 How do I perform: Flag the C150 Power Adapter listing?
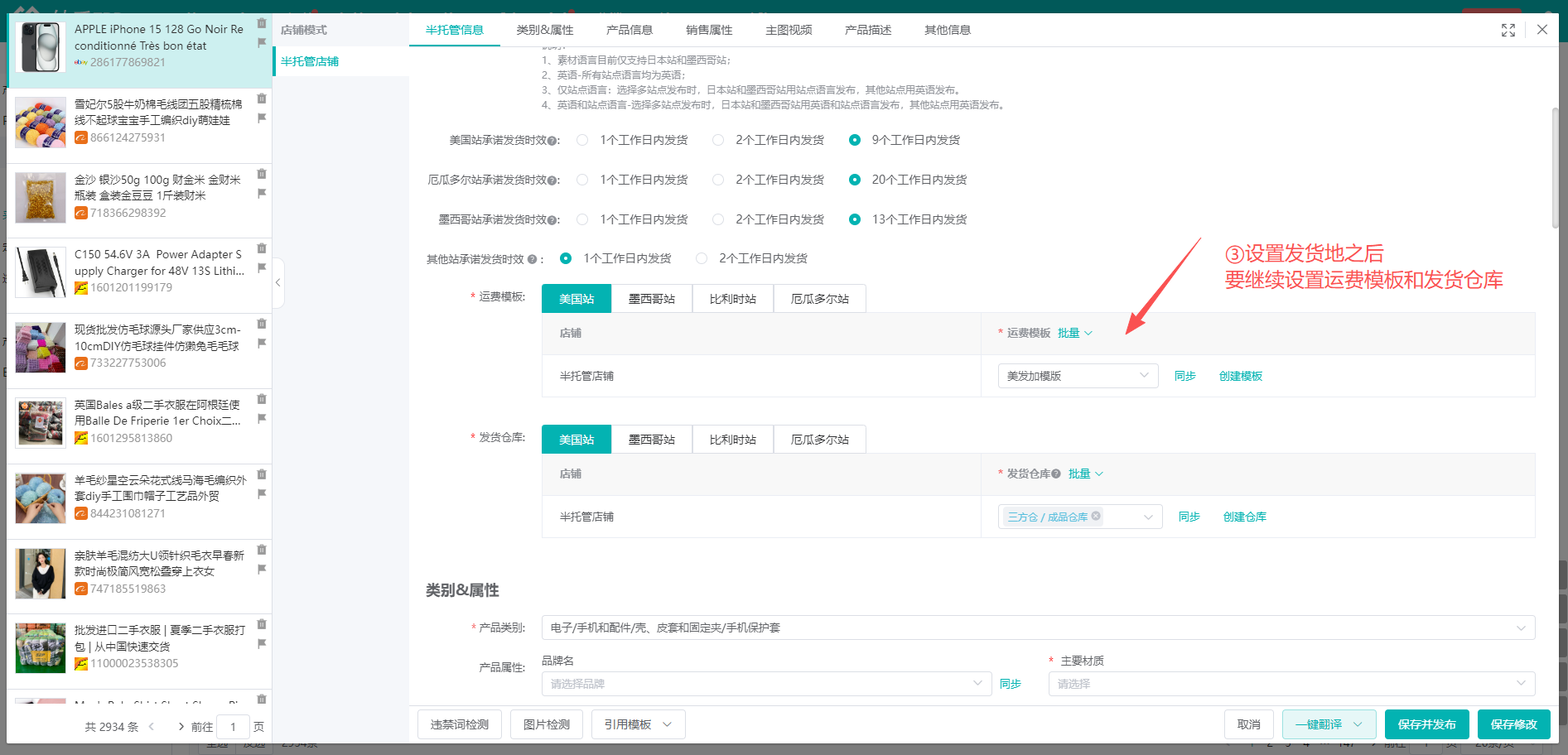[x=262, y=267]
